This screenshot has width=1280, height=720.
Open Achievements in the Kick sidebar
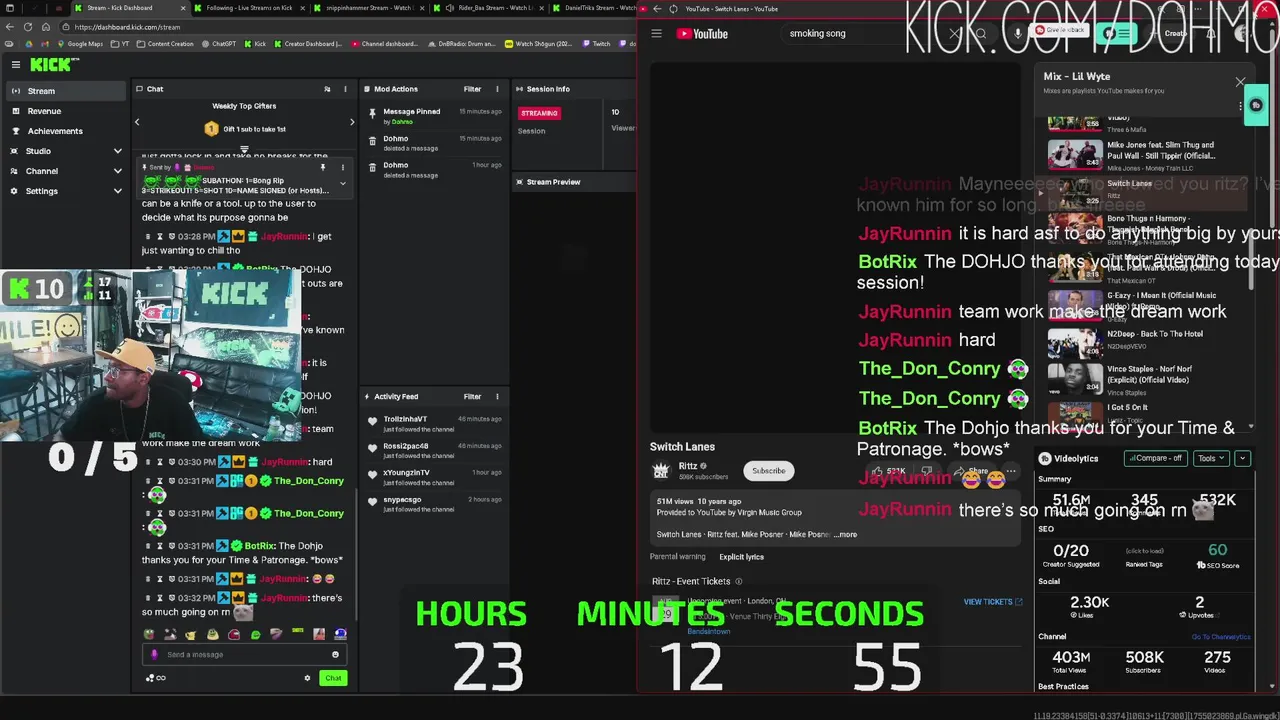[65, 131]
